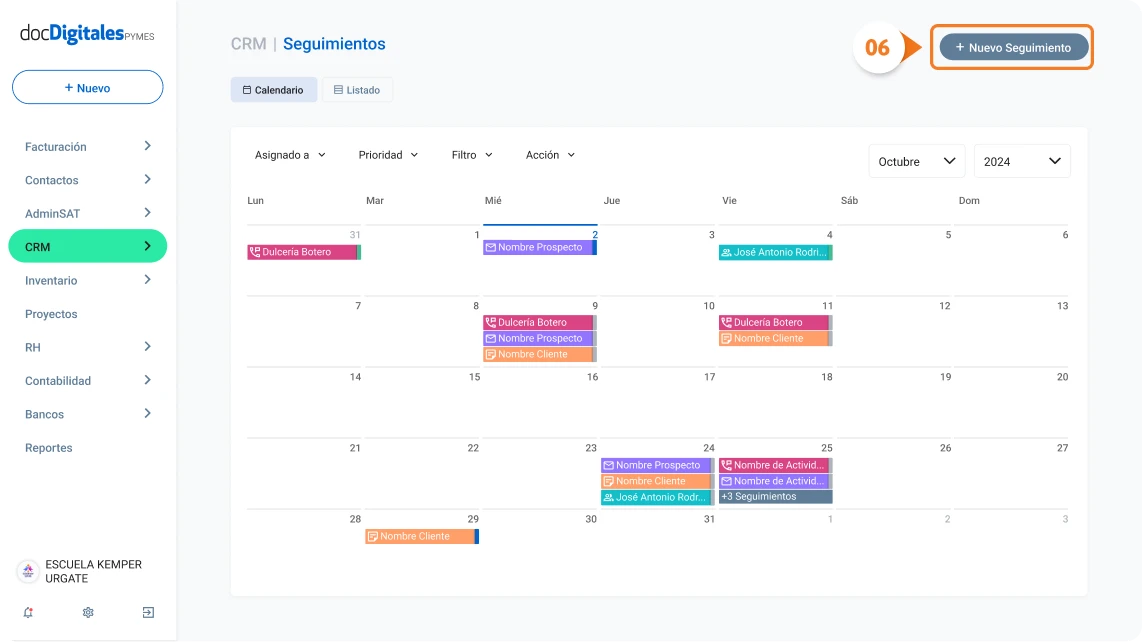Open Proyectos in the sidebar

coord(51,314)
